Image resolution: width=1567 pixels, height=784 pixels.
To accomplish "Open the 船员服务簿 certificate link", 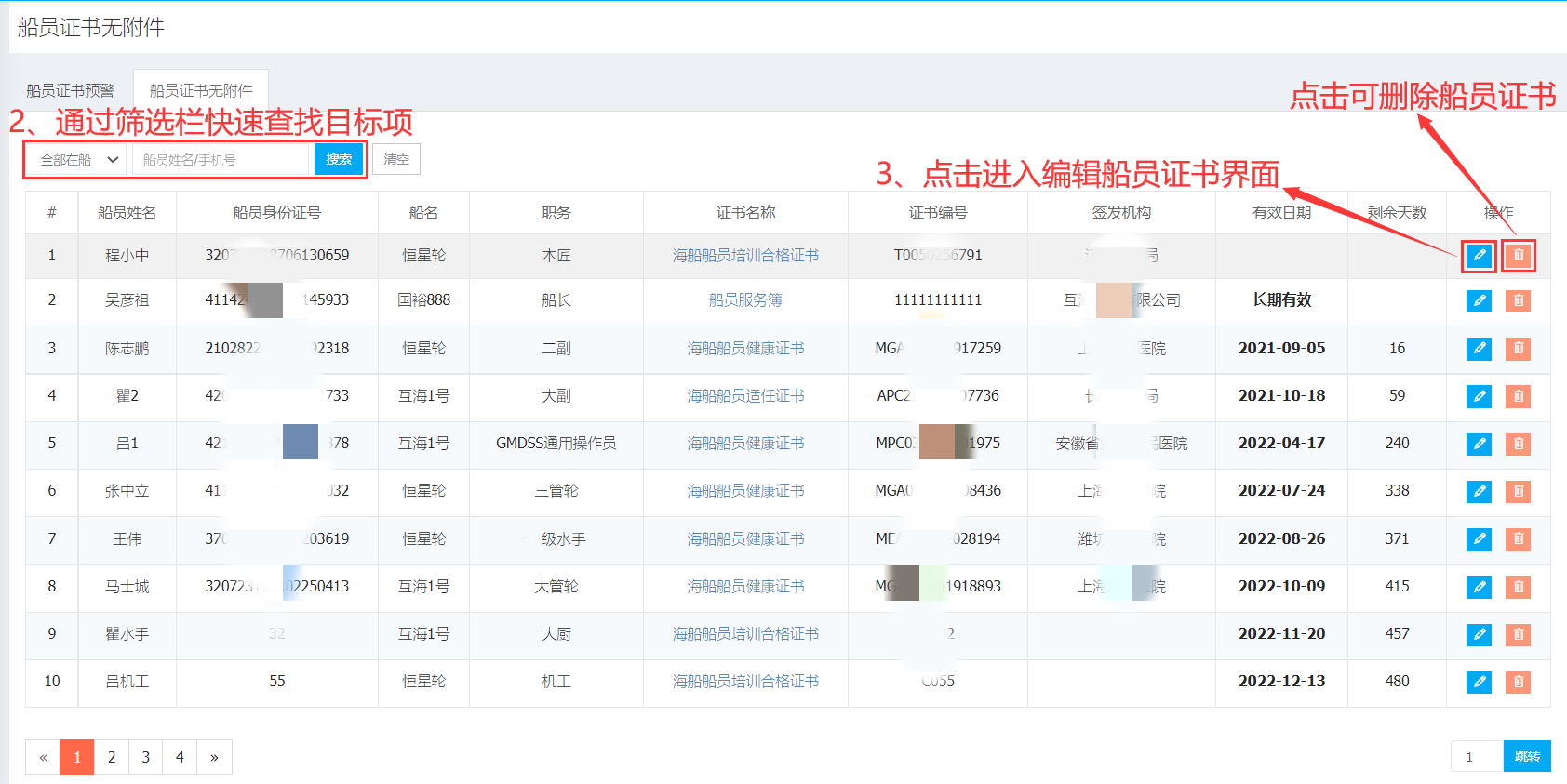I will pyautogui.click(x=745, y=300).
